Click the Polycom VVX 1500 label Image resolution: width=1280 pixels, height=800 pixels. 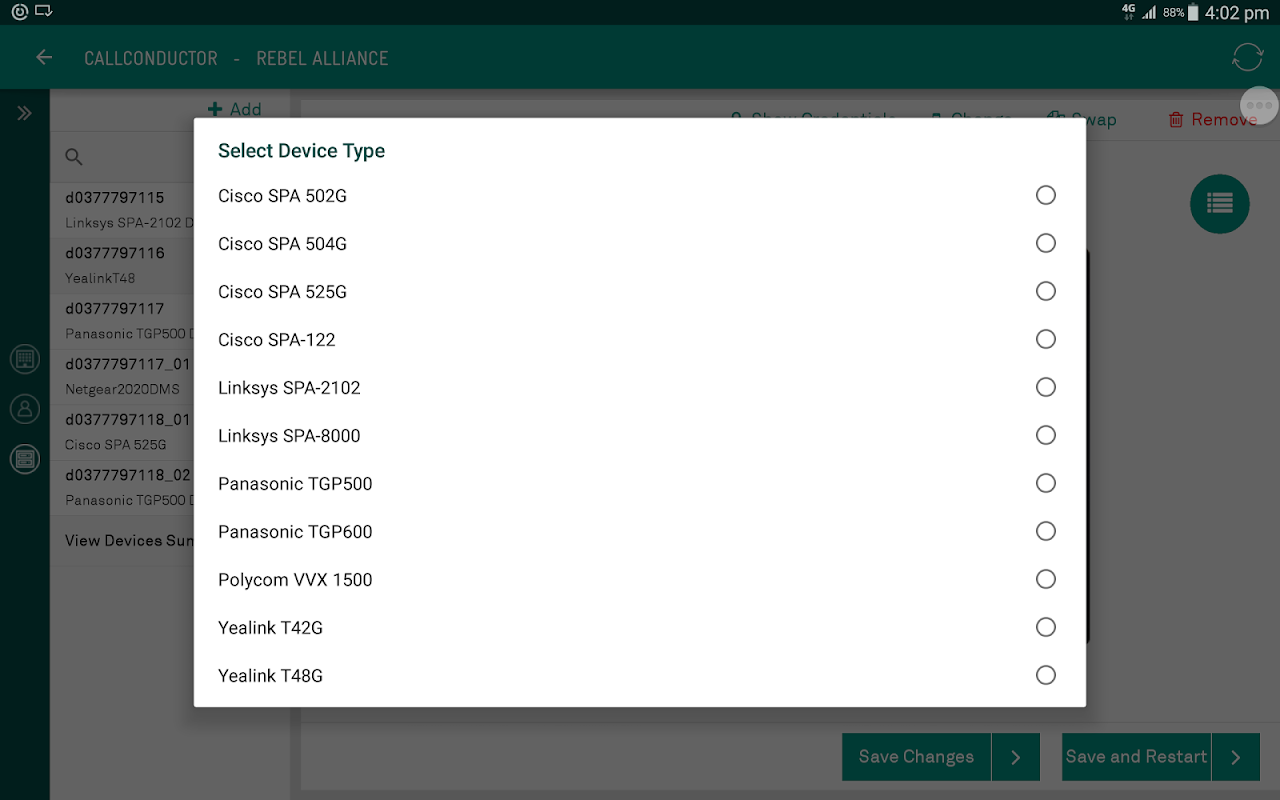click(295, 580)
